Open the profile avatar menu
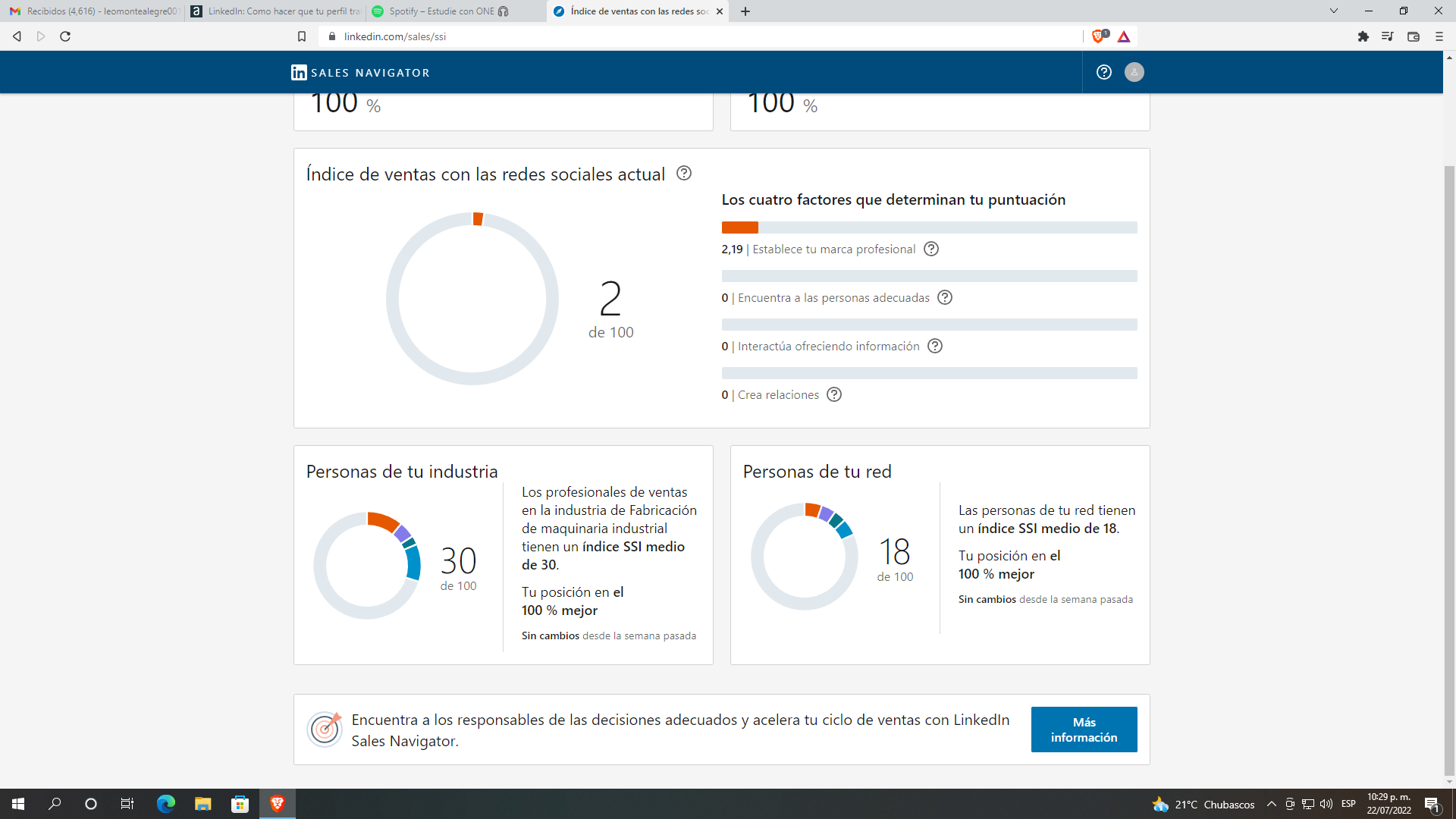 [x=1134, y=72]
